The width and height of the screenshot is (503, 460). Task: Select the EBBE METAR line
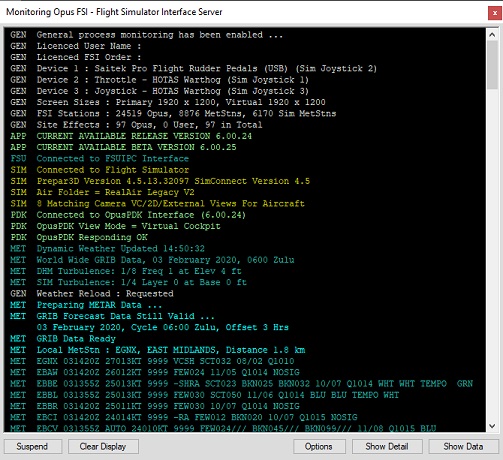pos(241,383)
